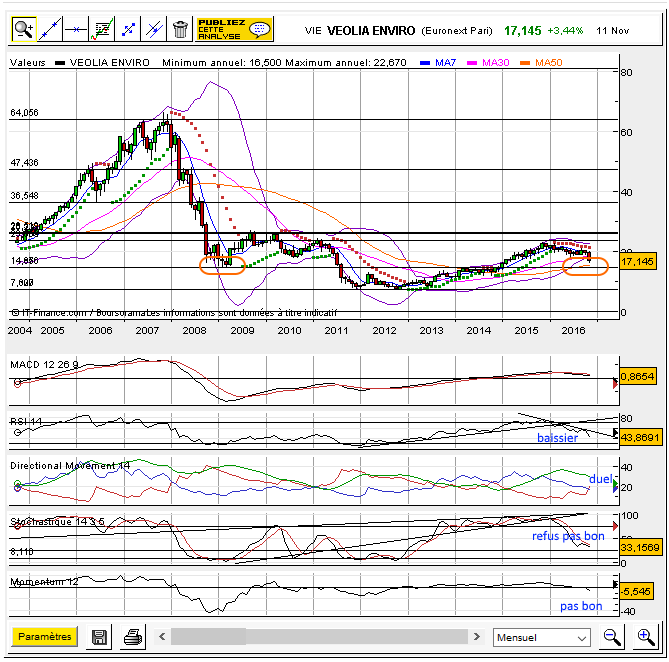Click the 2008 year axis label
669x662 pixels.
(x=195, y=331)
